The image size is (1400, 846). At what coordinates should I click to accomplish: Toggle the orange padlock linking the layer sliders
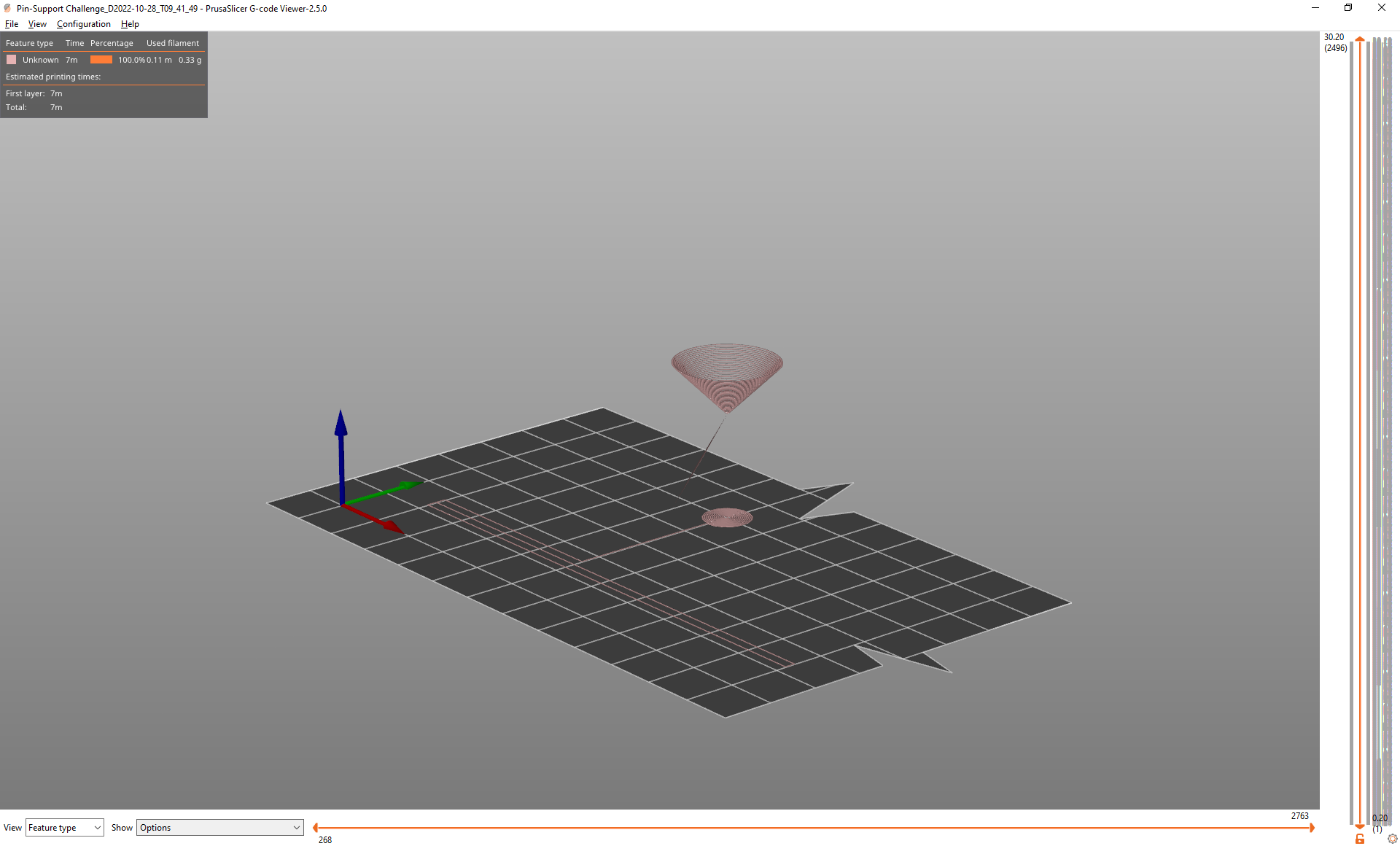coord(1359,839)
